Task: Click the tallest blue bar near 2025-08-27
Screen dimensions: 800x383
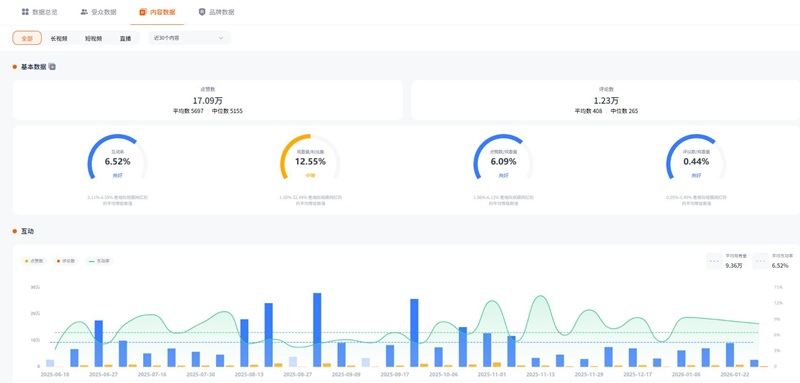Action: tap(317, 329)
